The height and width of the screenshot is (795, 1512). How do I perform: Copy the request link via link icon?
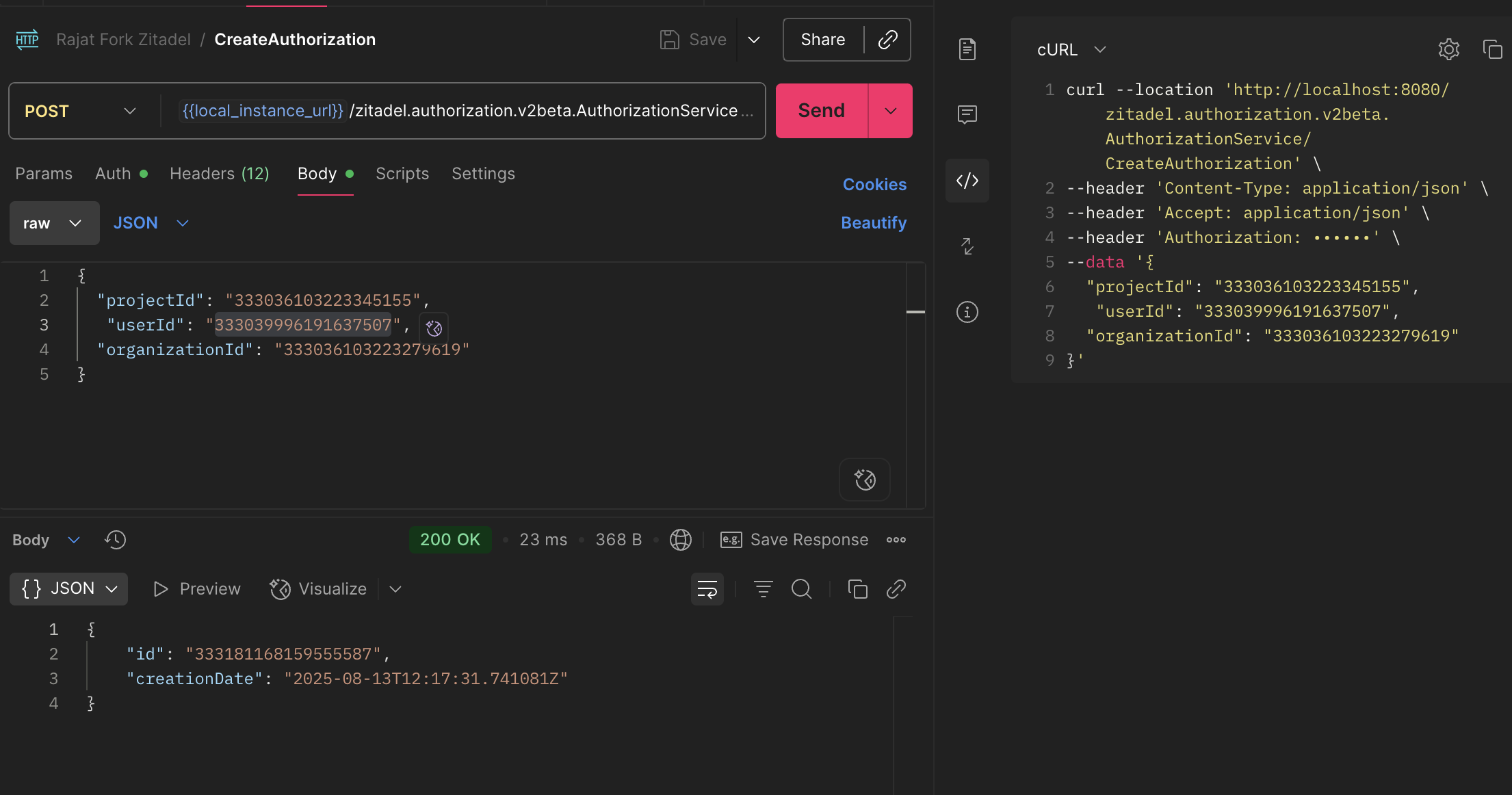[887, 40]
